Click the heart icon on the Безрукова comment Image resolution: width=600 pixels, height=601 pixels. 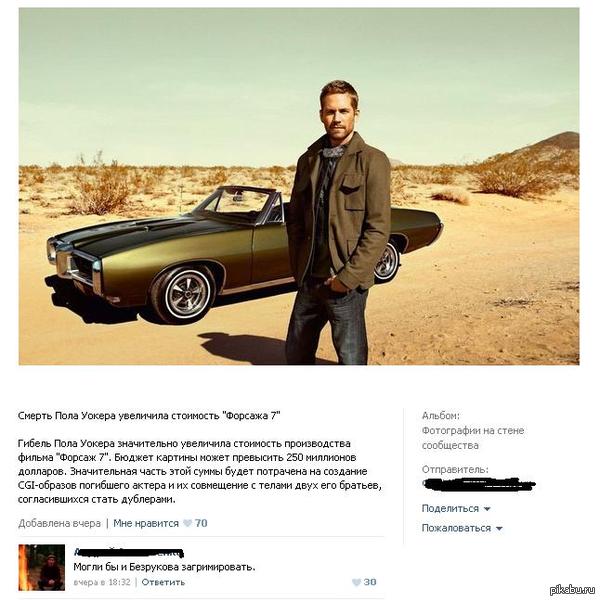pyautogui.click(x=357, y=582)
